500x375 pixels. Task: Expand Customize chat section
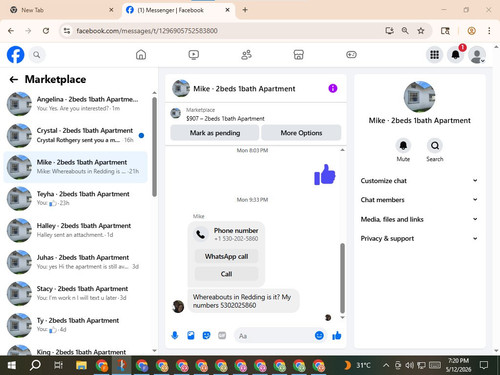coord(419,181)
